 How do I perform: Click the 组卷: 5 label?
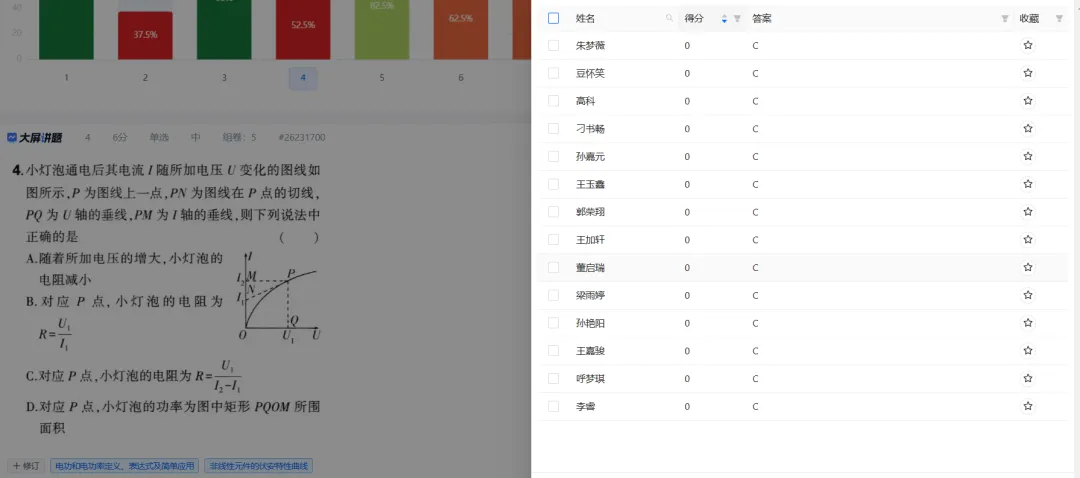tap(239, 138)
